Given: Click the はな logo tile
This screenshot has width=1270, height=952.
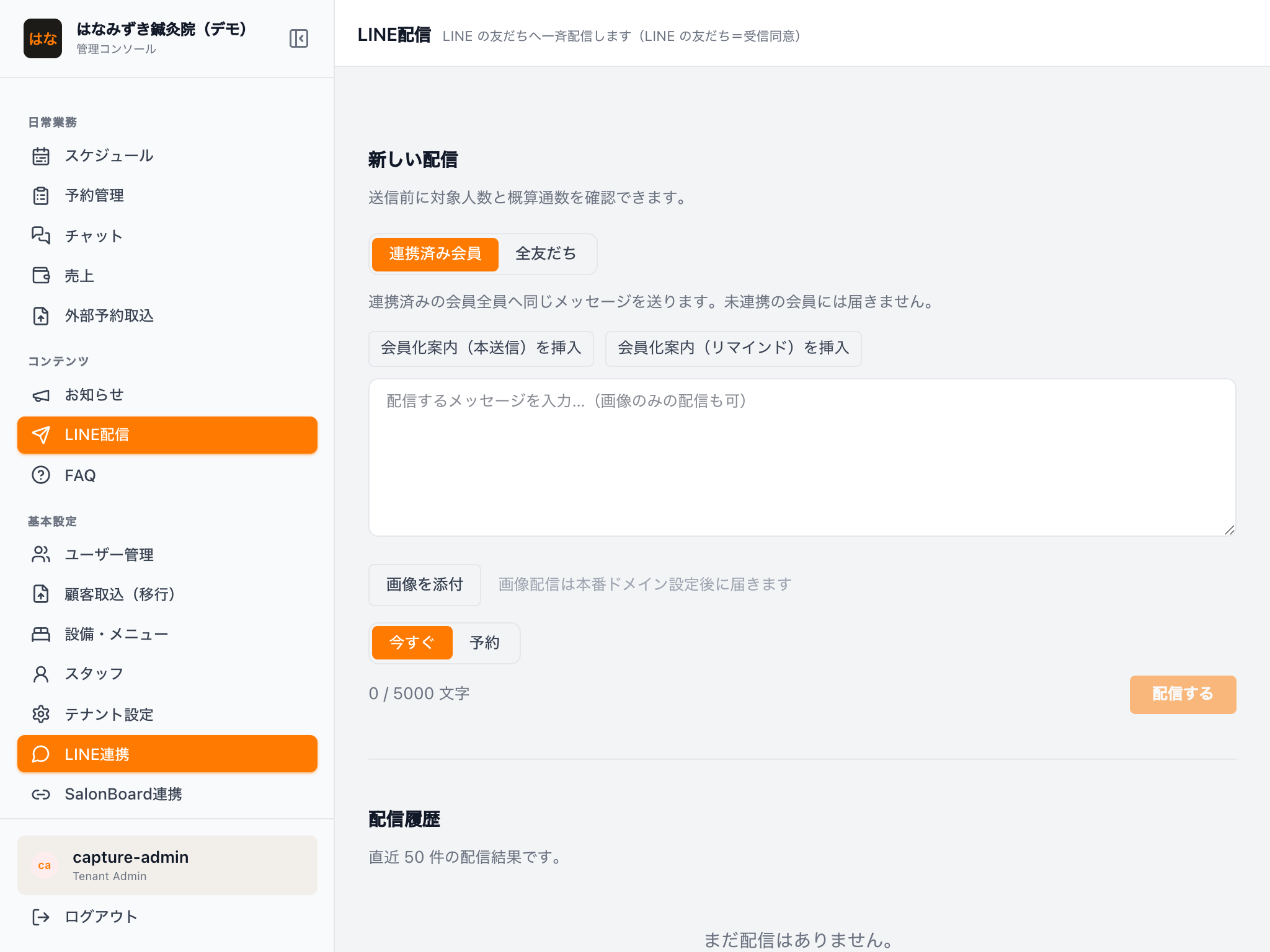Looking at the screenshot, I should point(43,38).
